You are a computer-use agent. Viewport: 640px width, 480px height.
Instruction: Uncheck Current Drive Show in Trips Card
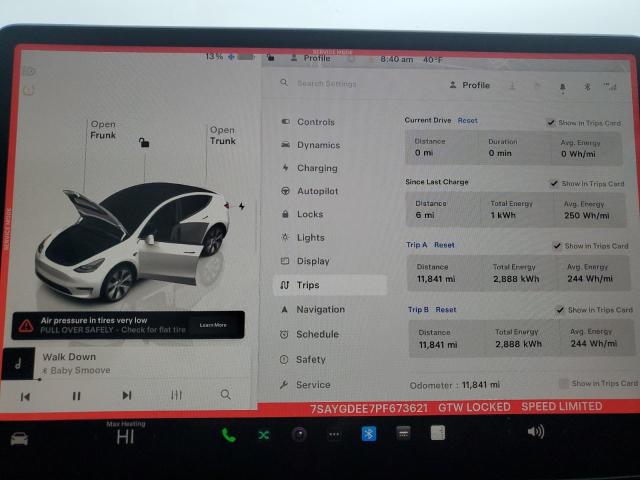551,122
